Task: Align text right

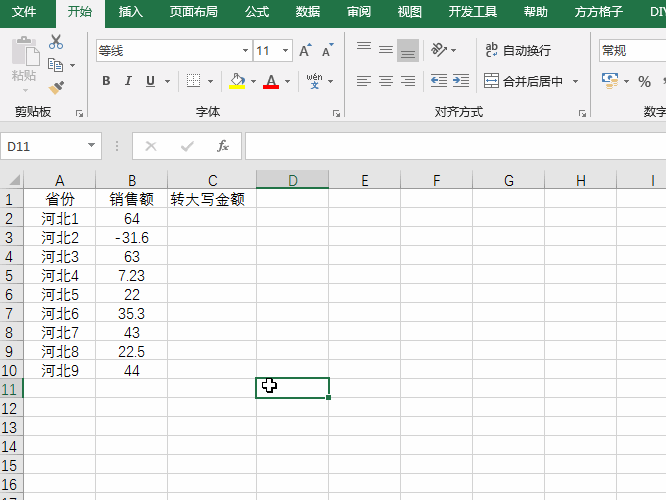Action: 408,81
